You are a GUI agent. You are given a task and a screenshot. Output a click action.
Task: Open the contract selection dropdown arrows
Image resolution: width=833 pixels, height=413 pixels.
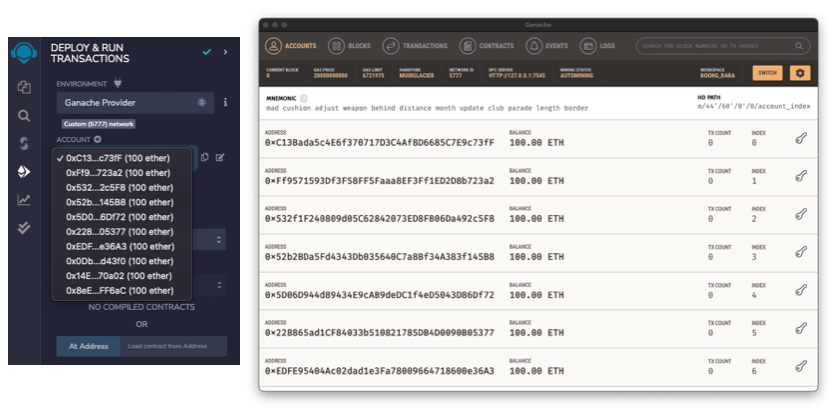coord(218,285)
